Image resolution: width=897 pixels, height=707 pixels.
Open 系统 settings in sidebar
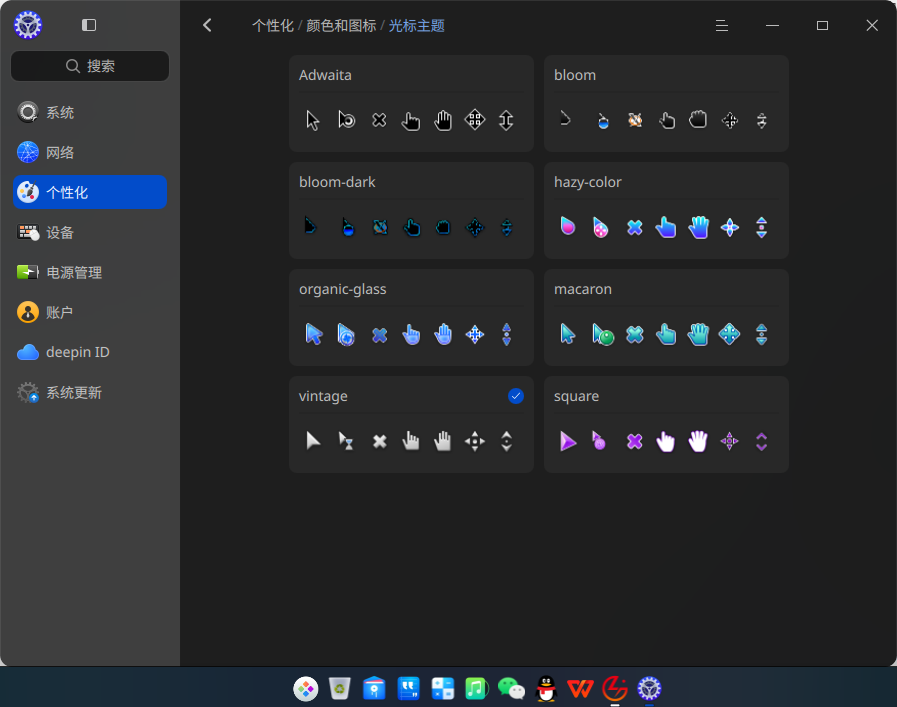coord(90,113)
